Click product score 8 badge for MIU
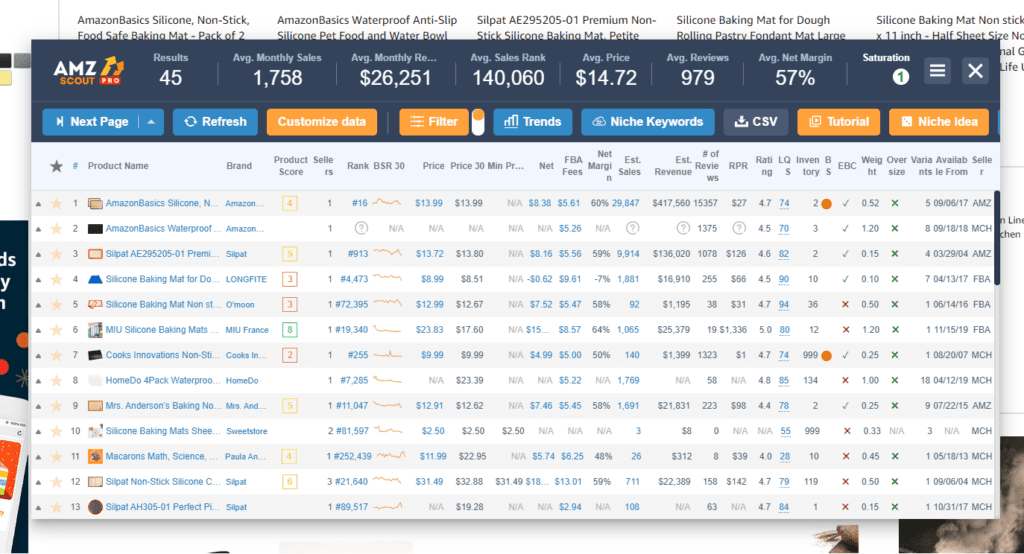1024x554 pixels. click(289, 330)
